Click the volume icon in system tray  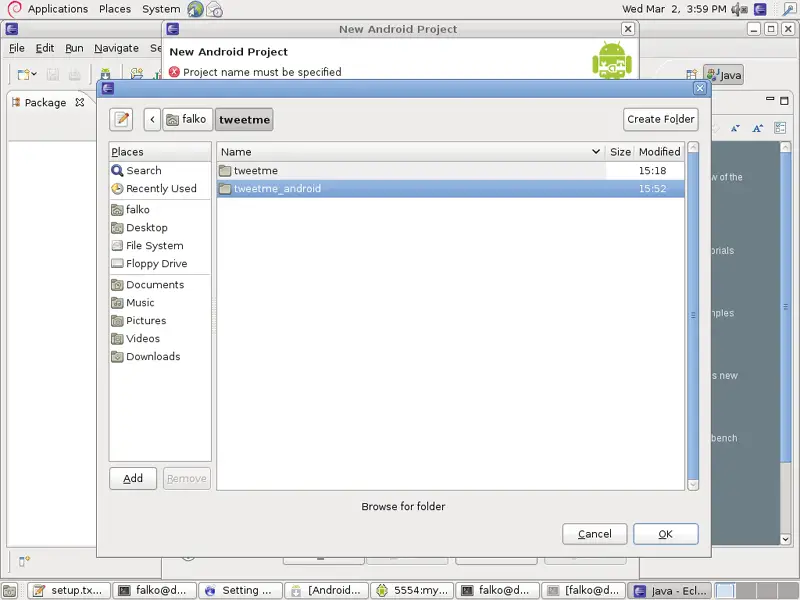click(739, 9)
